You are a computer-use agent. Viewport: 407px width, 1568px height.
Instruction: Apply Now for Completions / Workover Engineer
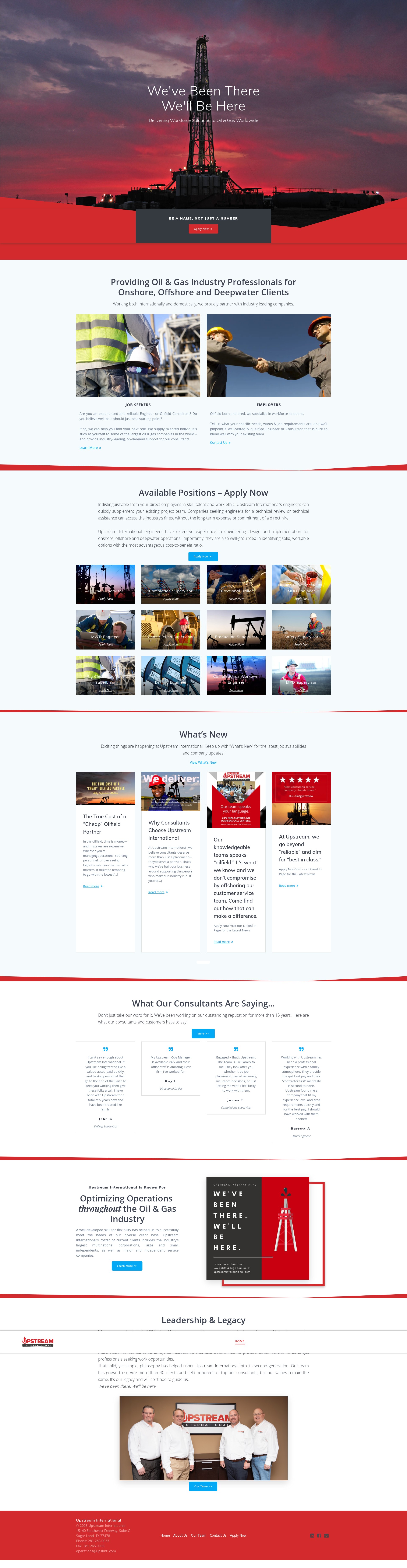click(x=236, y=690)
